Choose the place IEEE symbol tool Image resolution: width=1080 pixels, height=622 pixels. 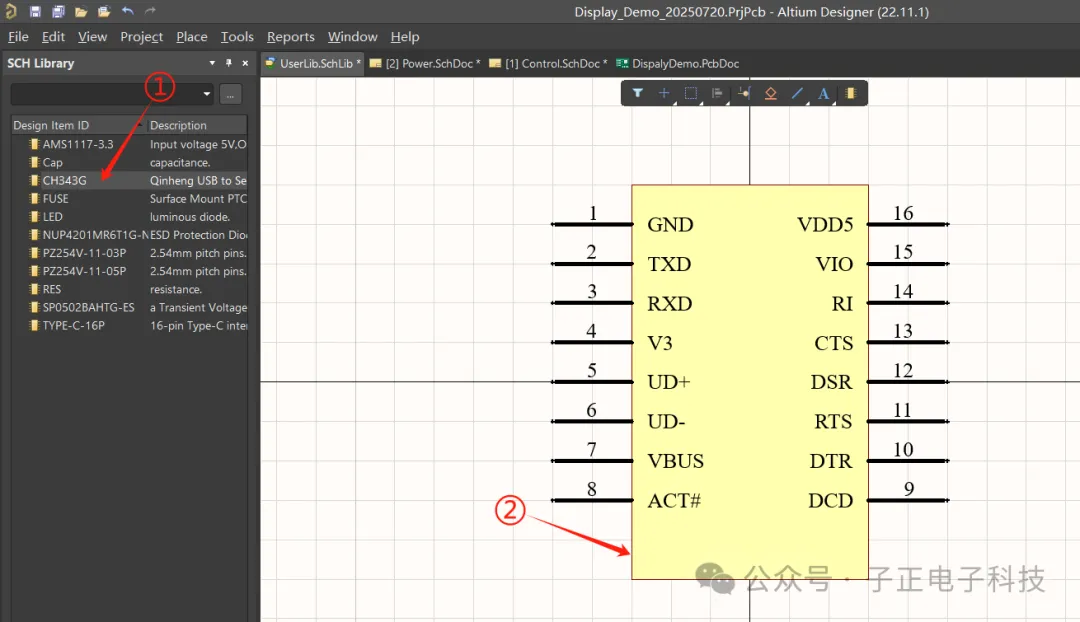pos(771,93)
